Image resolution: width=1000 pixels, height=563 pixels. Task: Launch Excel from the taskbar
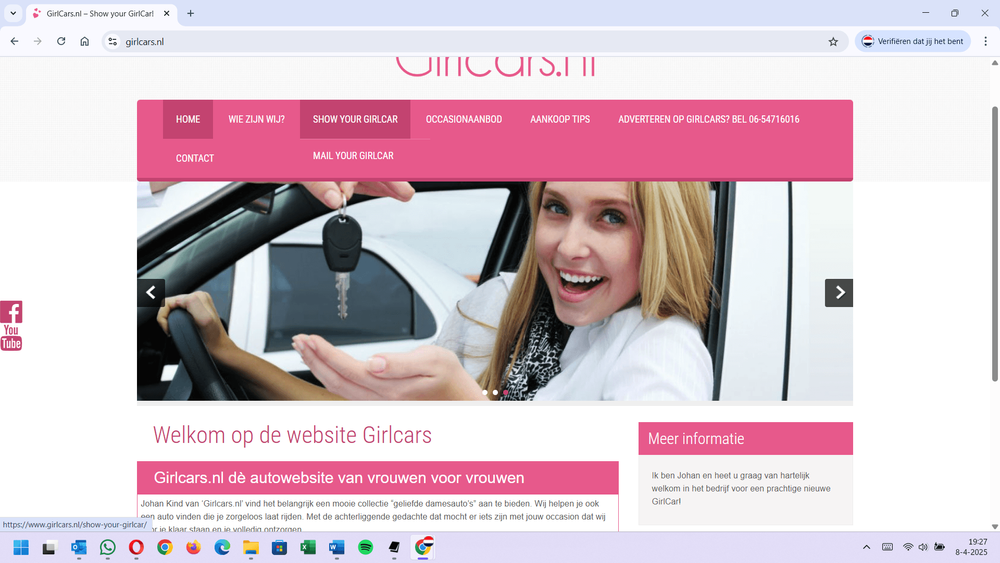(308, 547)
